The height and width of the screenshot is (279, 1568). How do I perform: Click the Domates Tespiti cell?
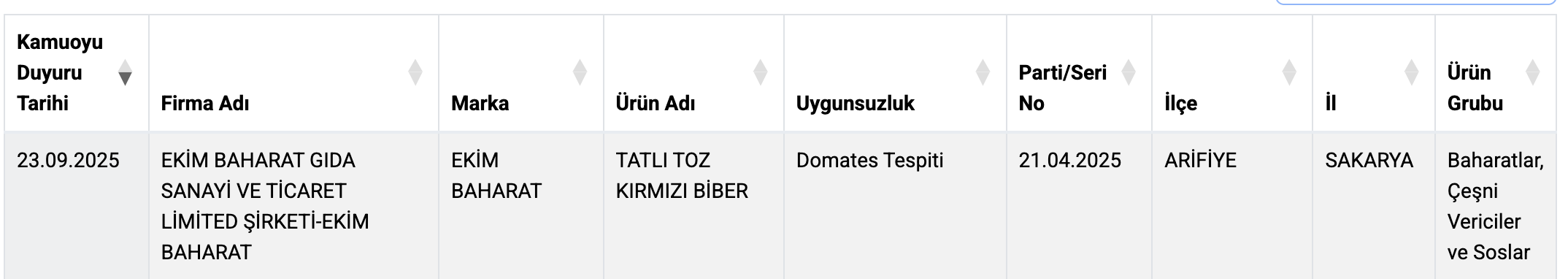point(869,160)
